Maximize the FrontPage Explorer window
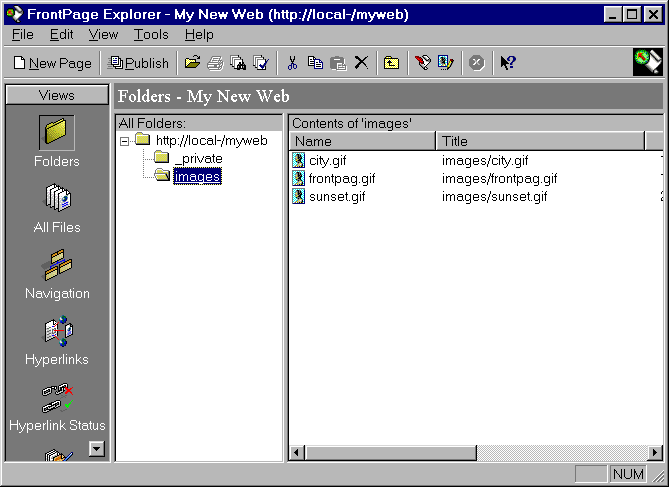The height and width of the screenshot is (487, 669). point(632,15)
